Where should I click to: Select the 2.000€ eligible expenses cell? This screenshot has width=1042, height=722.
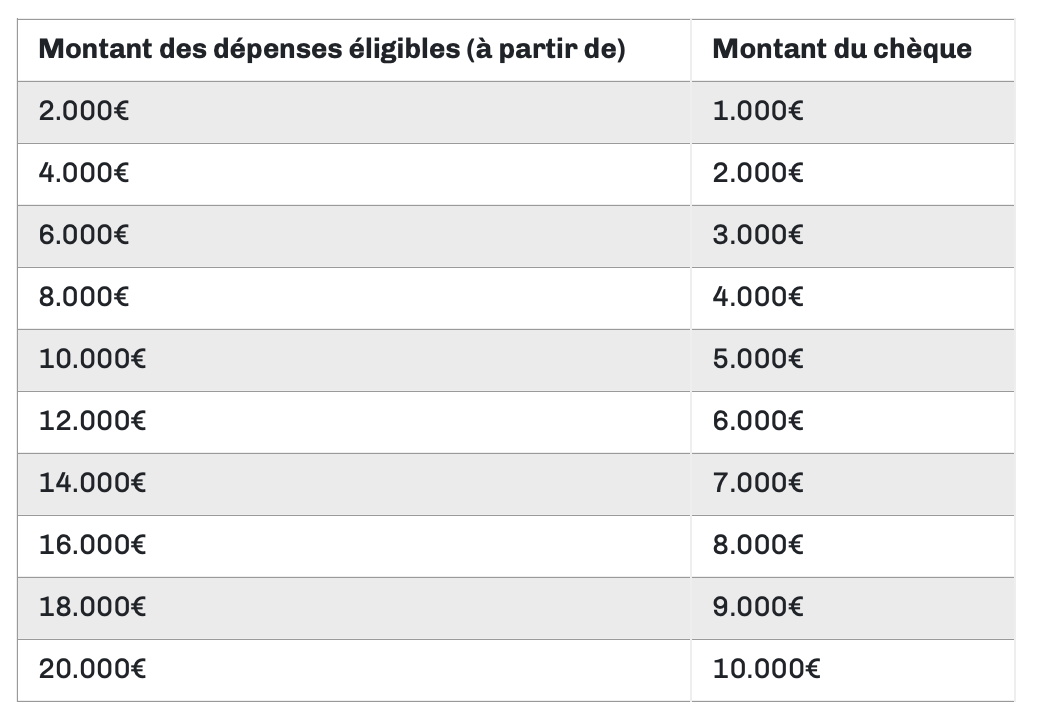coord(84,111)
